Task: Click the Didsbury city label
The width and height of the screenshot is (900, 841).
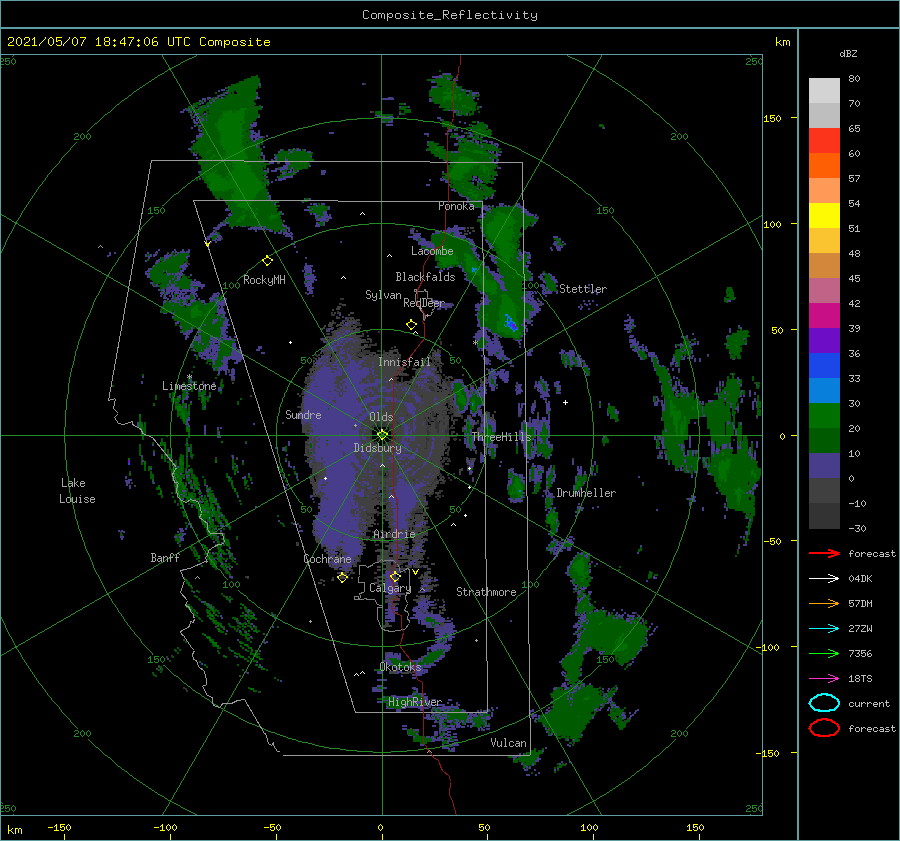Action: click(377, 448)
